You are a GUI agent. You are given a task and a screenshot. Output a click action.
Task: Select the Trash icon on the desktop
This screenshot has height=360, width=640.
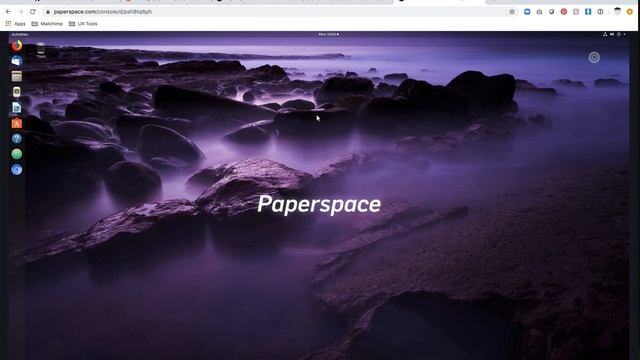click(x=41, y=50)
